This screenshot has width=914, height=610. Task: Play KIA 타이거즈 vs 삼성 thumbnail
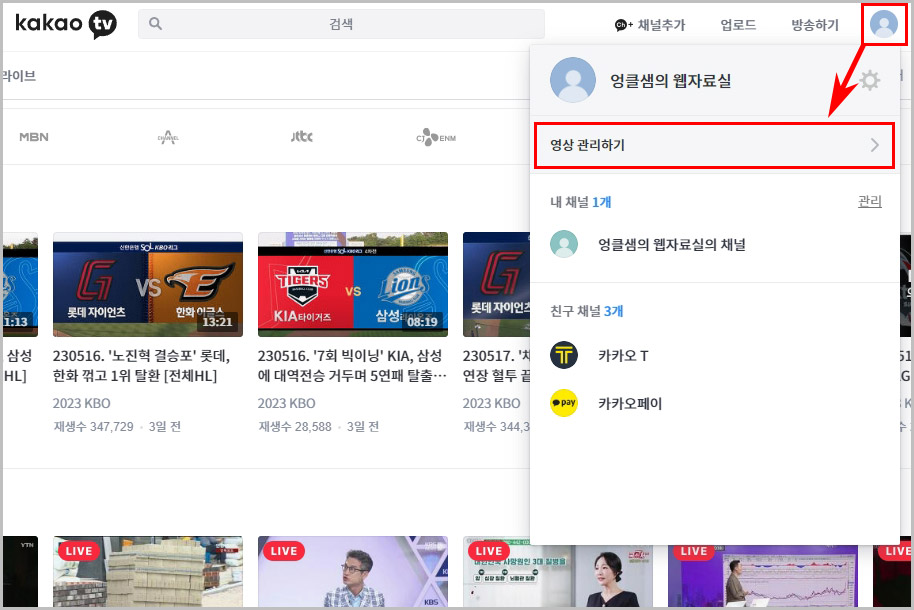[x=353, y=285]
